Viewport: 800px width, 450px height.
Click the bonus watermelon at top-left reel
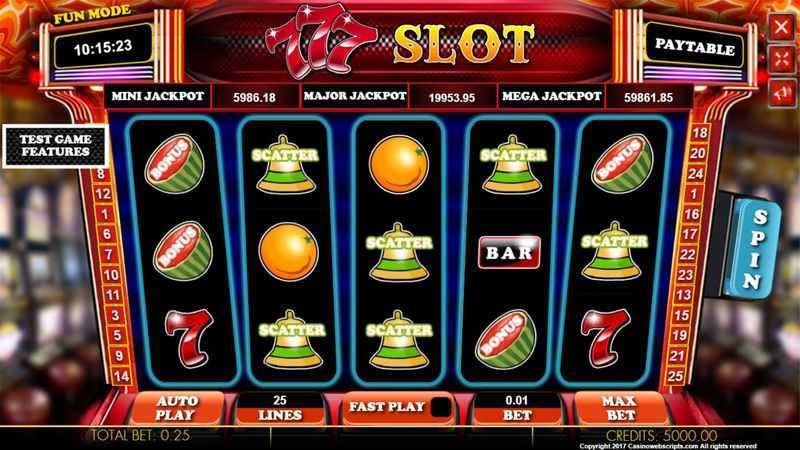tap(174, 164)
